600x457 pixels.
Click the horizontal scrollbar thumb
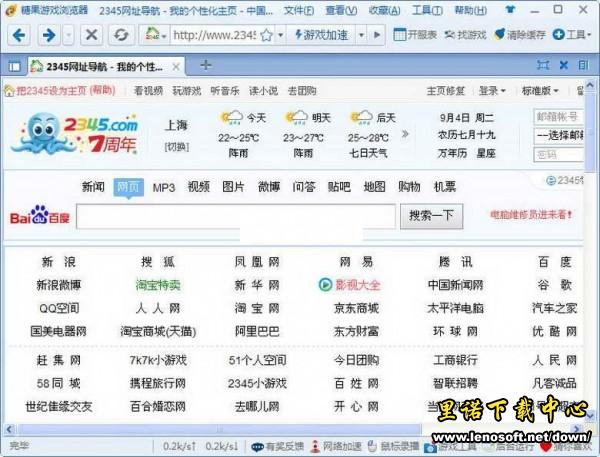(219, 429)
